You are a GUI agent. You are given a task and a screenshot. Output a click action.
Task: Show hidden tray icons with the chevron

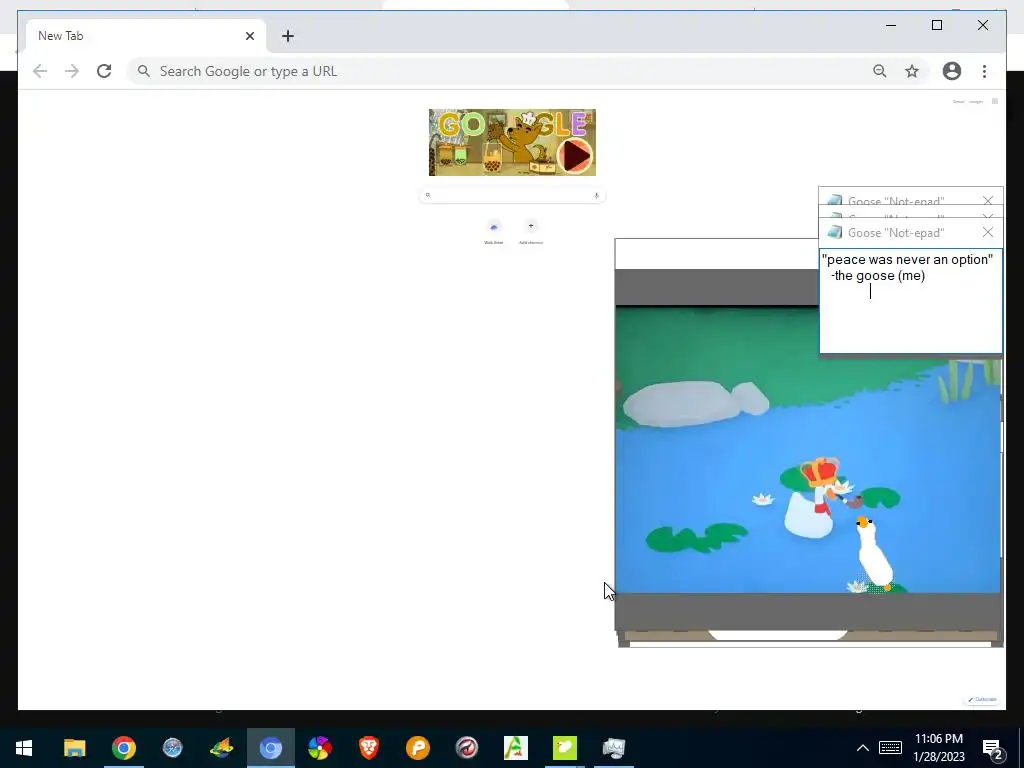coord(863,748)
